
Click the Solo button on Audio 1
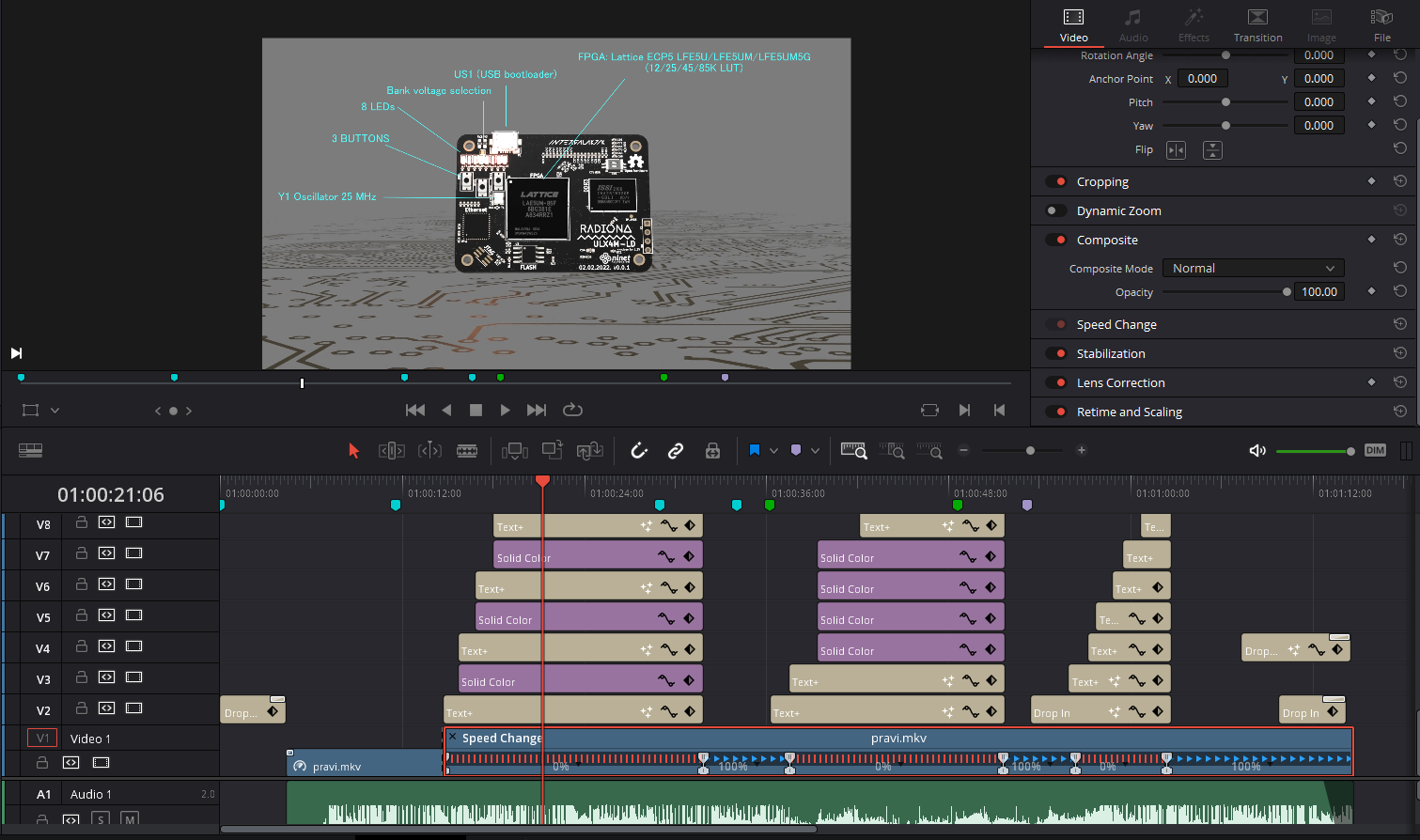(x=101, y=819)
